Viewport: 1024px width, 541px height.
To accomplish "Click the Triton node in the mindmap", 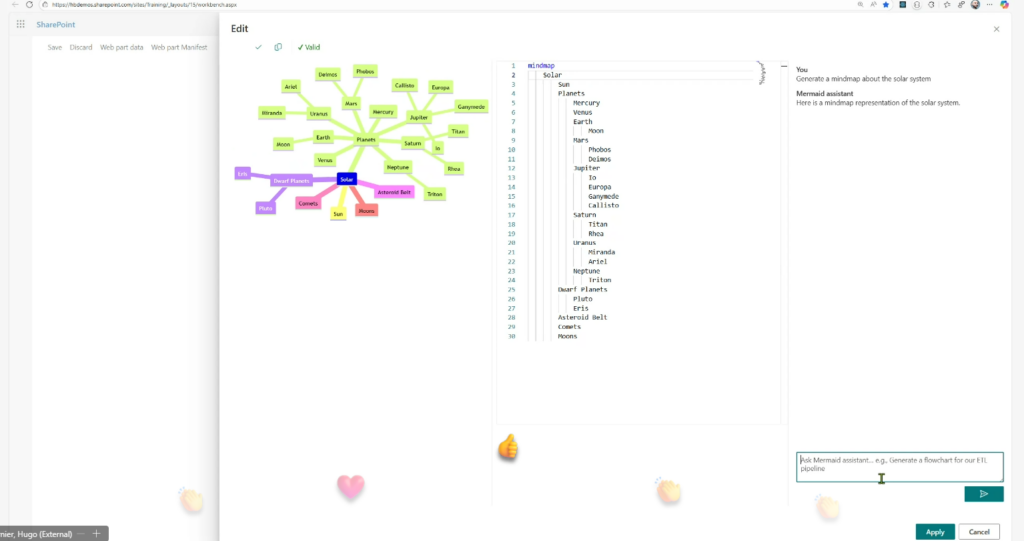I will coord(435,194).
